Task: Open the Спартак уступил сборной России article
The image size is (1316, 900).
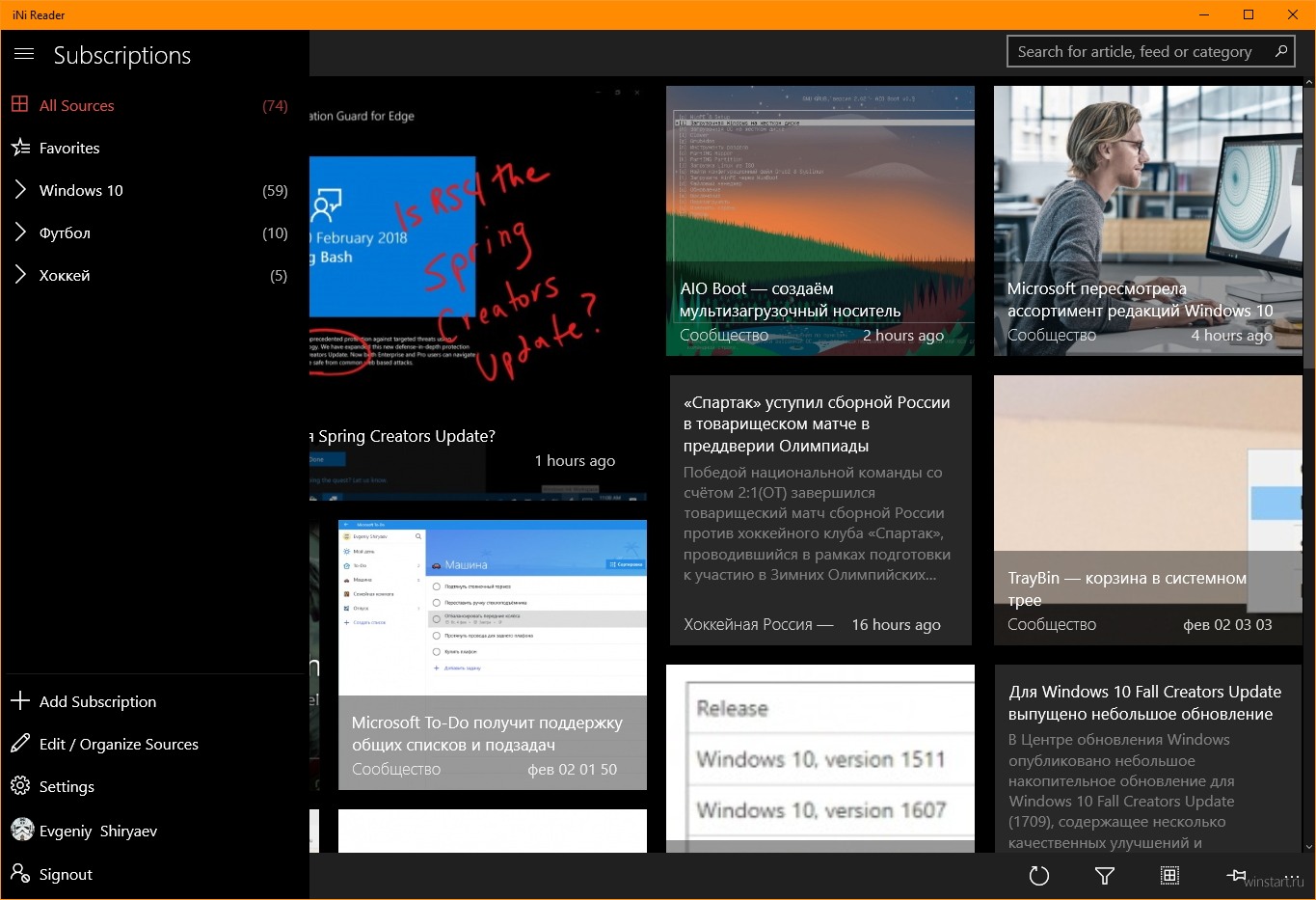Action: (x=820, y=510)
